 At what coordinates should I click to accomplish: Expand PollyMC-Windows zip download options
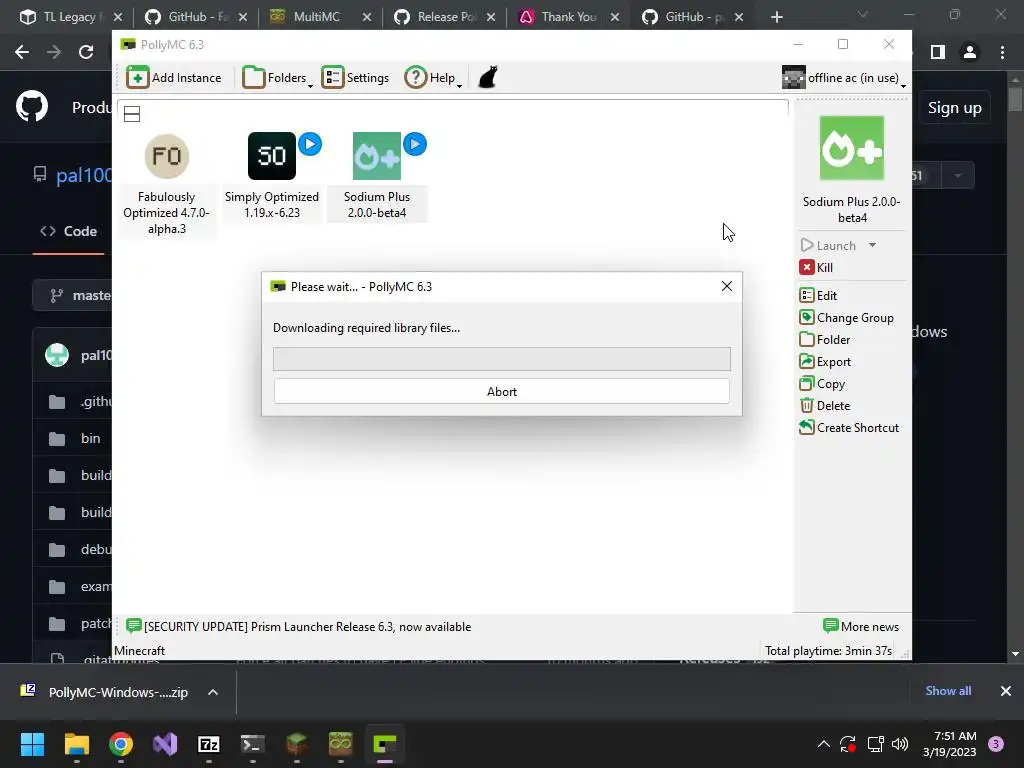(x=213, y=692)
